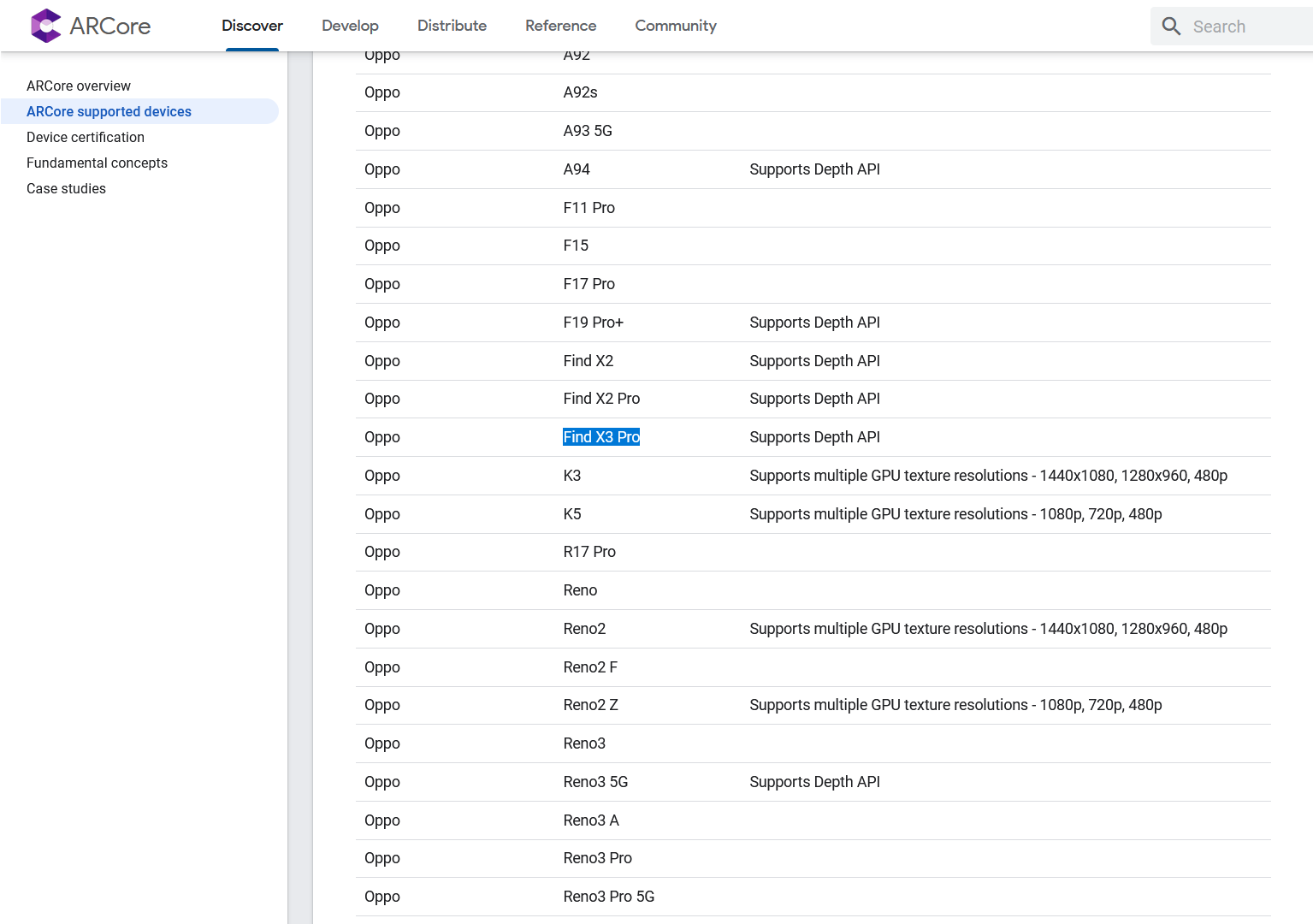1313x924 pixels.
Task: Open the Community tab
Action: tap(675, 26)
